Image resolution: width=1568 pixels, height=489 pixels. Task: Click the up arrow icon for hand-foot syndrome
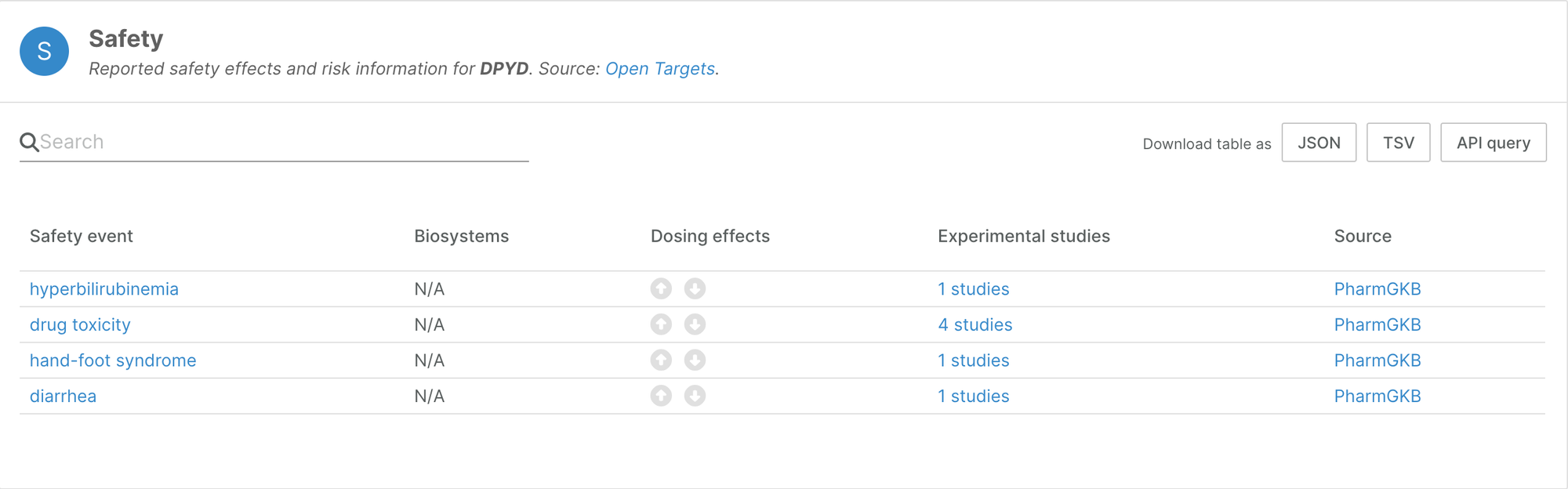click(661, 360)
